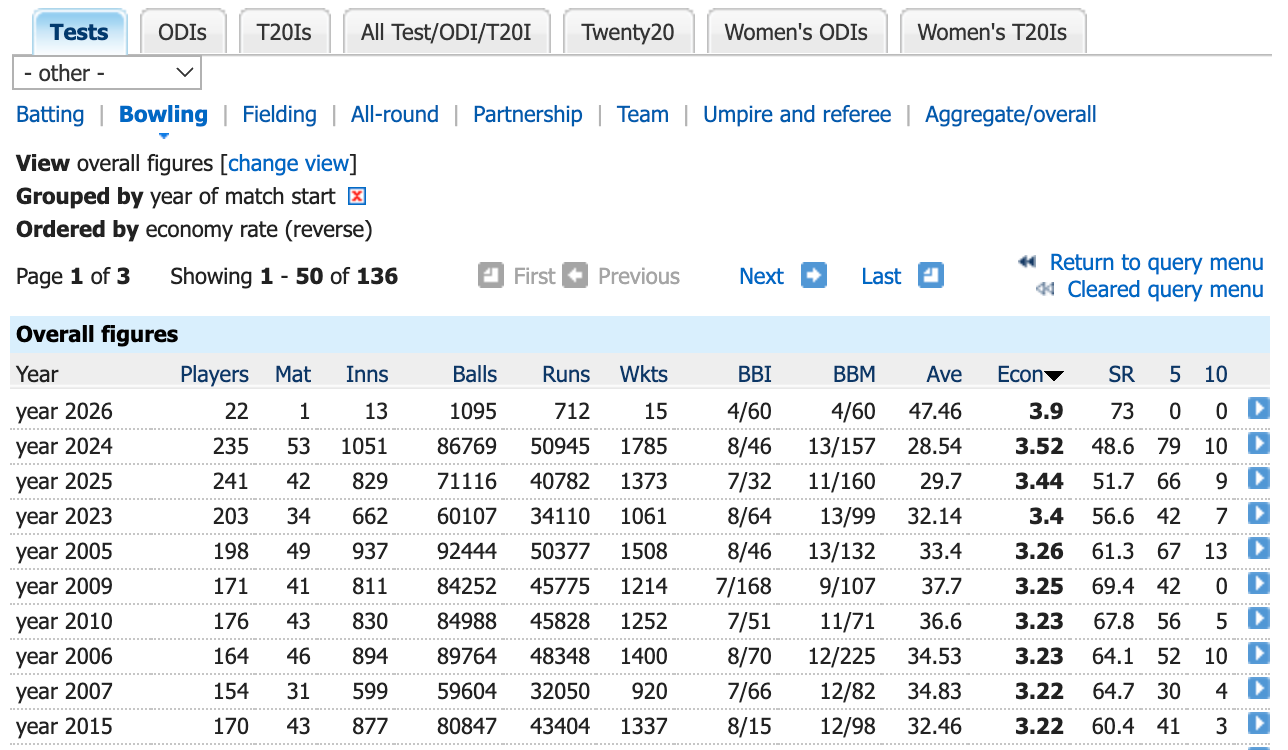Remove grouping with the red X icon

pyautogui.click(x=356, y=196)
